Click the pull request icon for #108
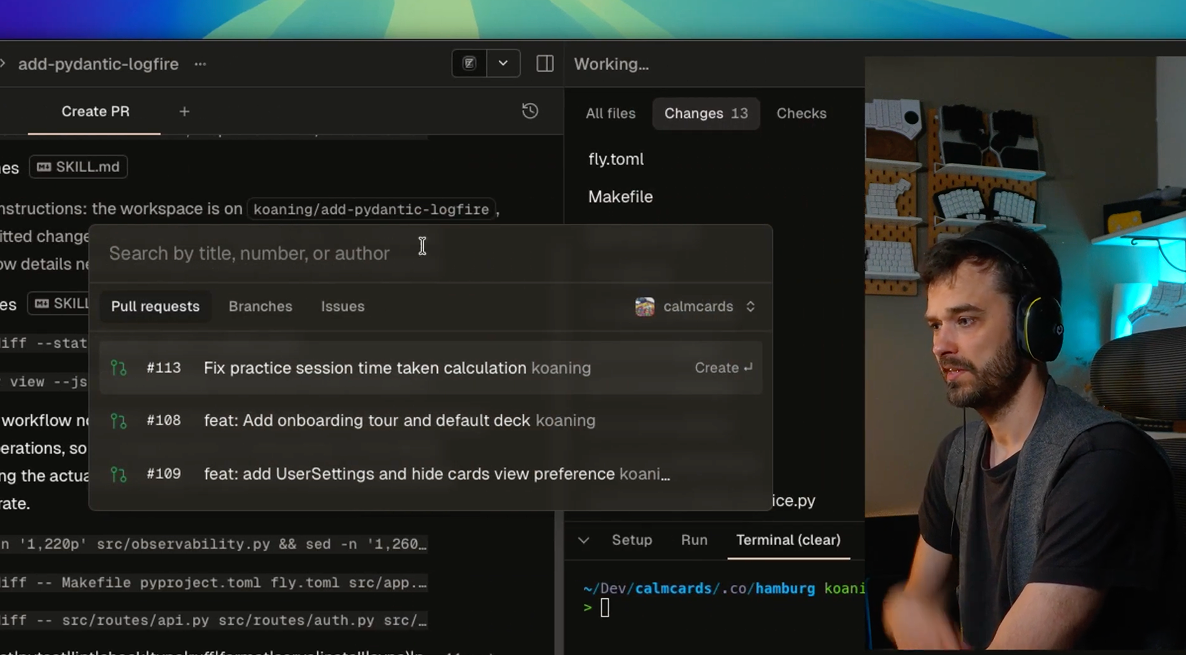Screen dimensions: 1186x655 pos(119,421)
